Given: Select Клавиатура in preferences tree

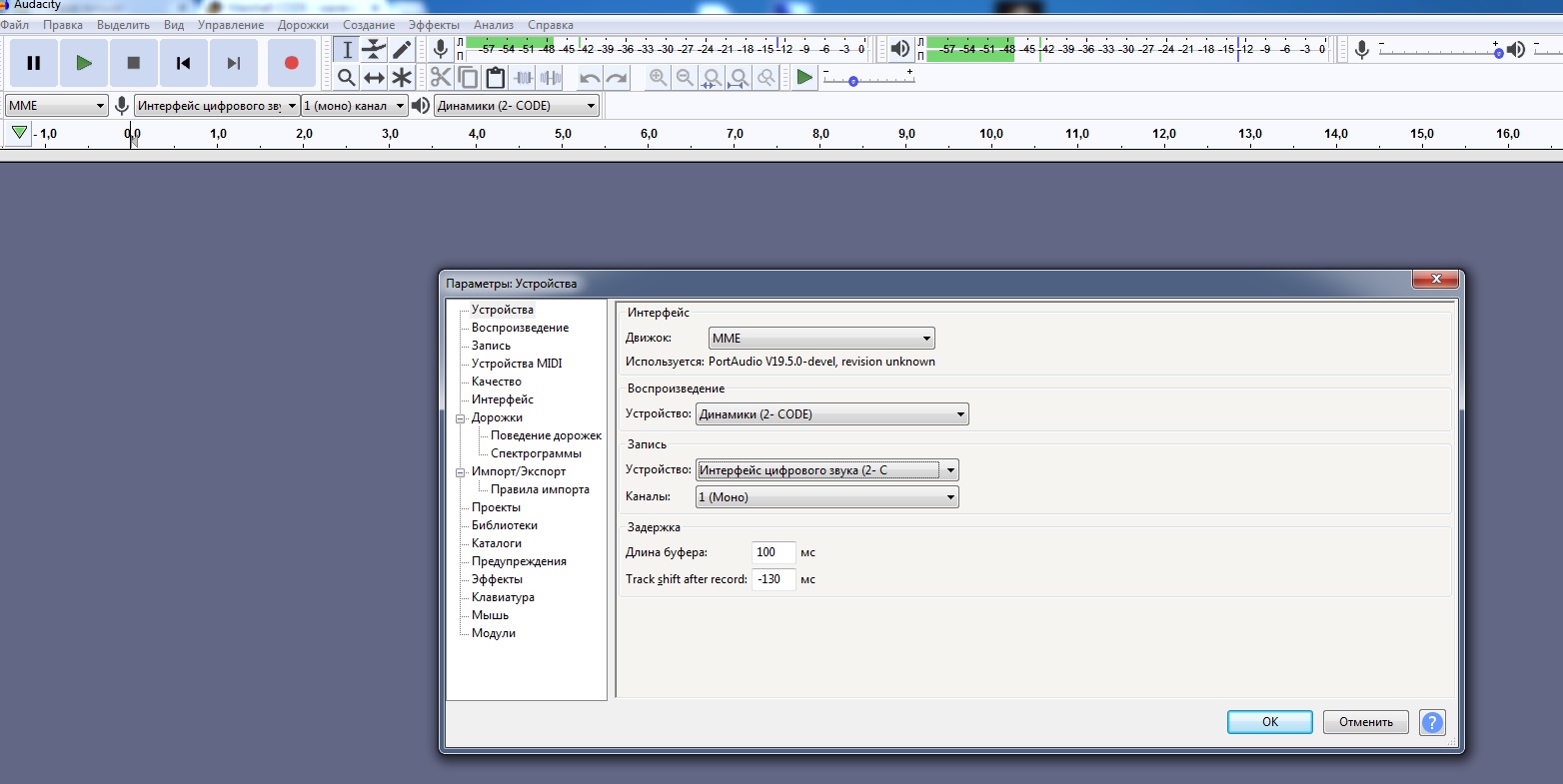Looking at the screenshot, I should (503, 597).
